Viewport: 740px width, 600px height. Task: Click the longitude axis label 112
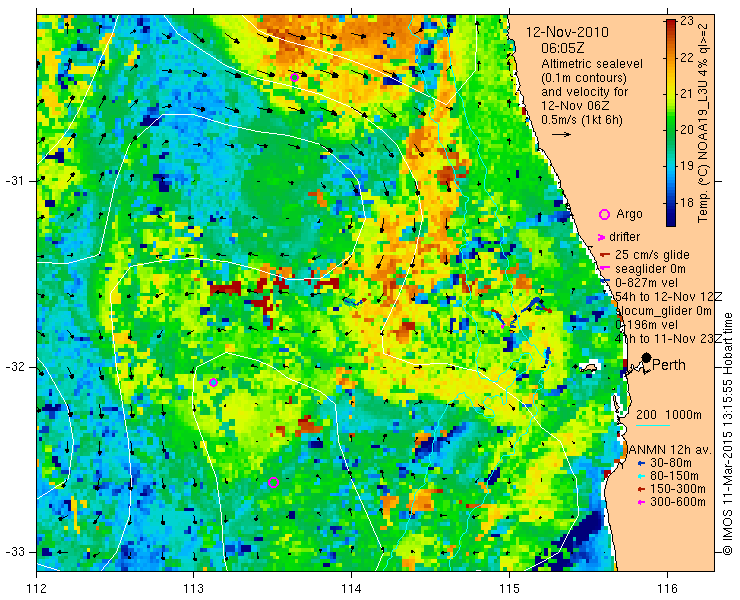36,589
